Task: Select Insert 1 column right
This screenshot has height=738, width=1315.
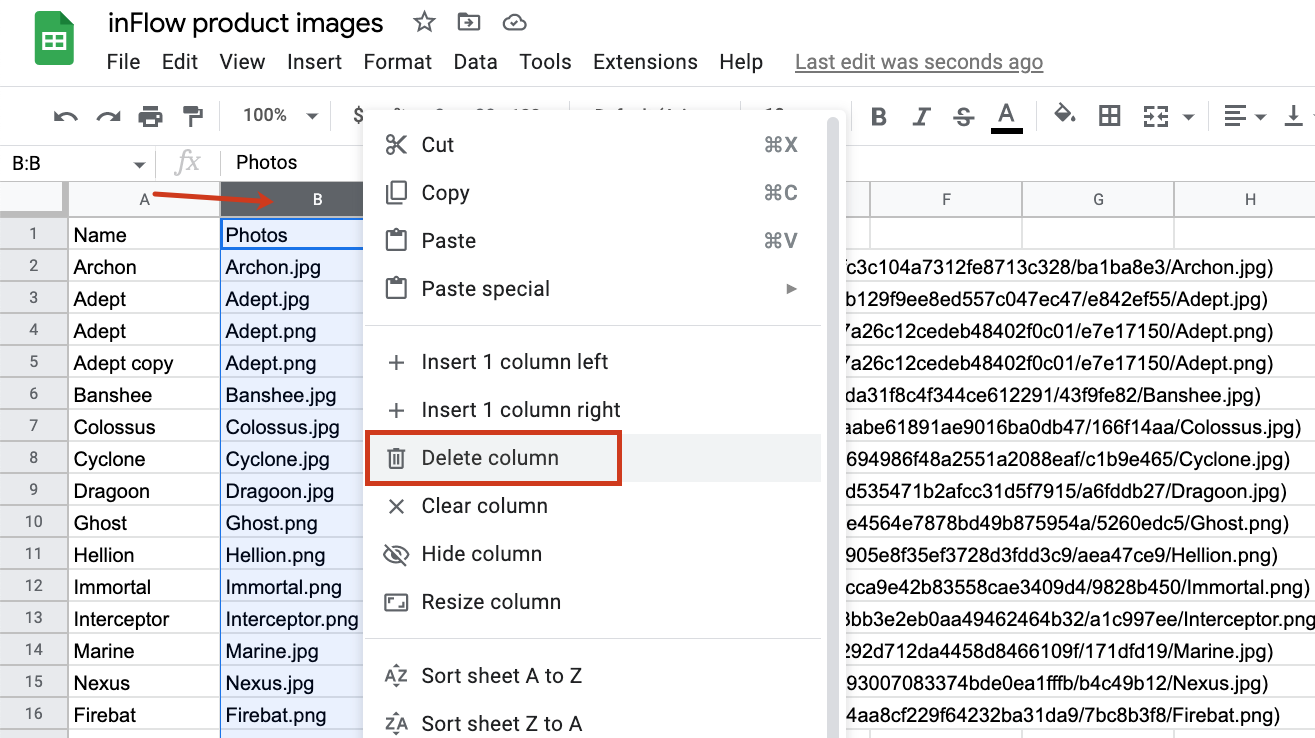Action: tap(593, 410)
